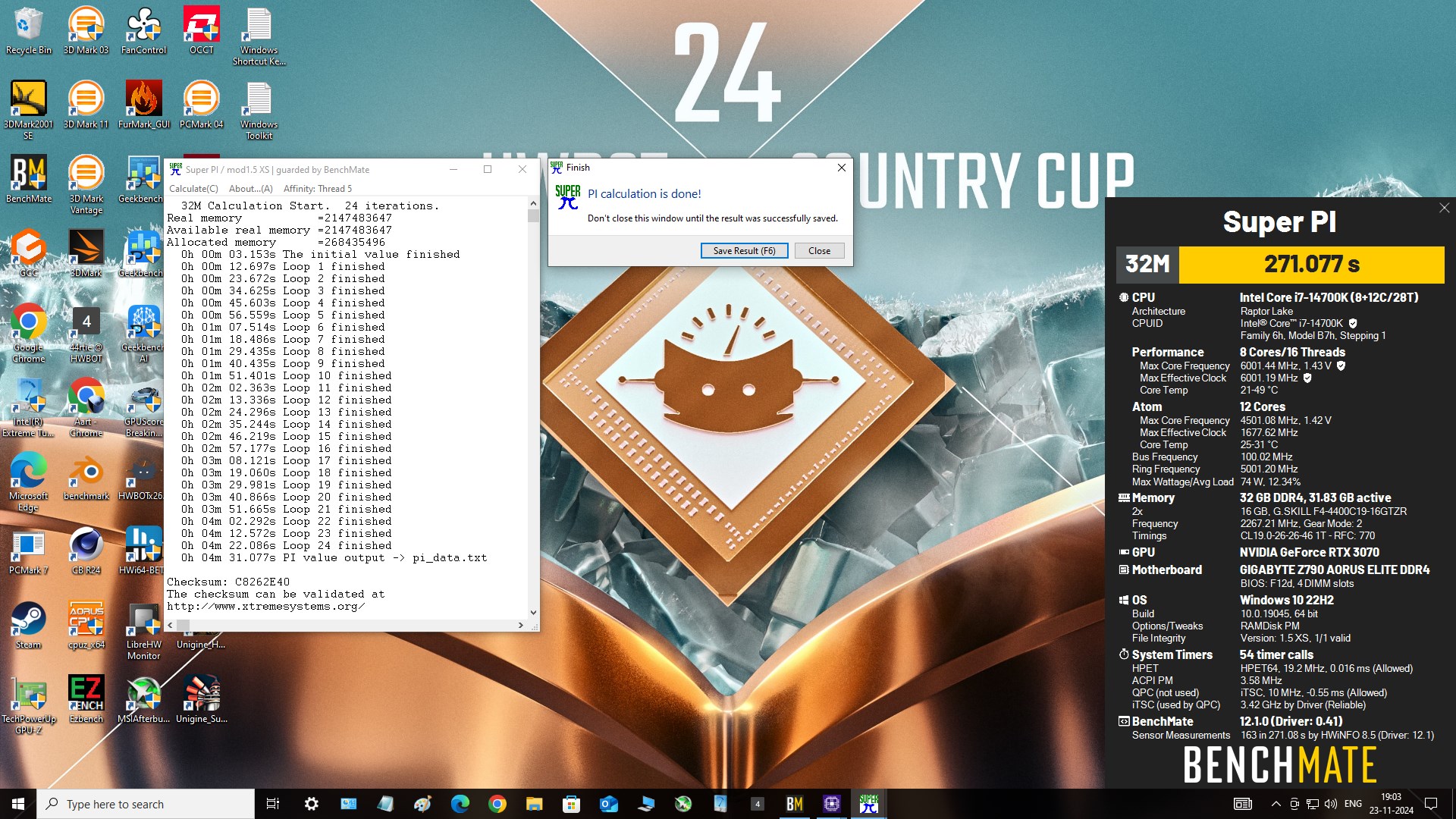Launch 3D Mark Vantage icon
The image size is (1456, 819).
pyautogui.click(x=86, y=185)
